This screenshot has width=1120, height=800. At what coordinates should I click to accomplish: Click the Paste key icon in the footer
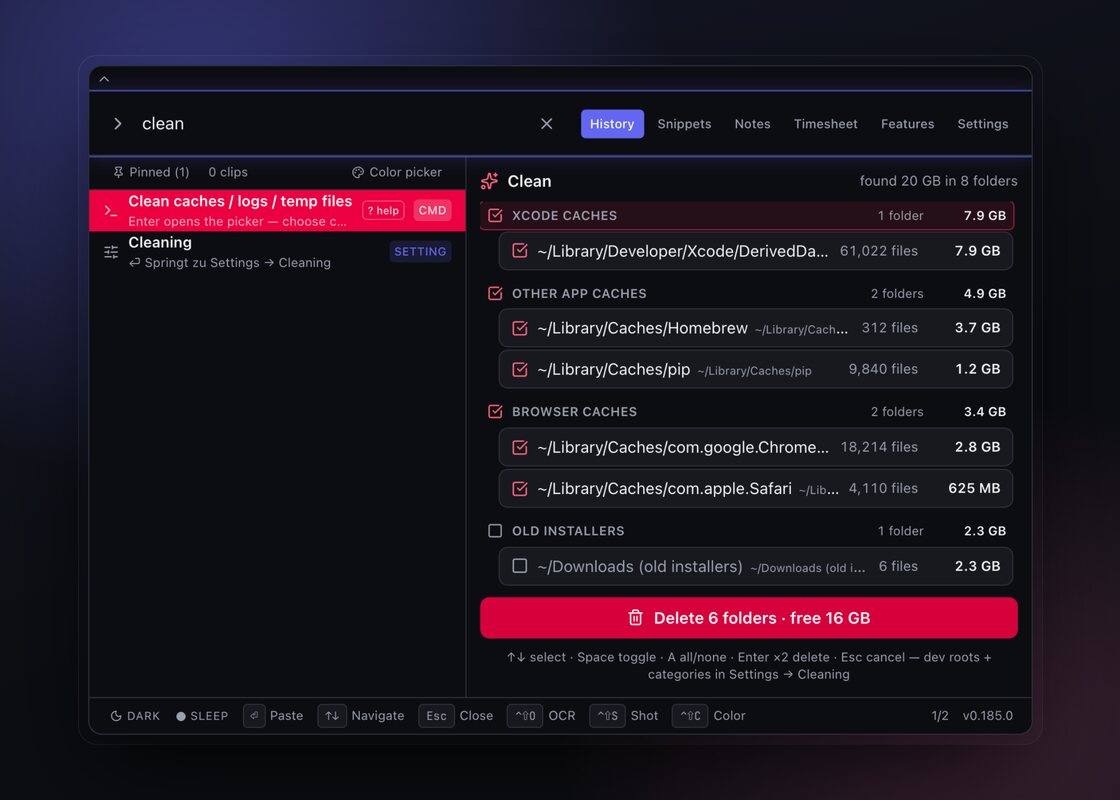click(x=254, y=716)
